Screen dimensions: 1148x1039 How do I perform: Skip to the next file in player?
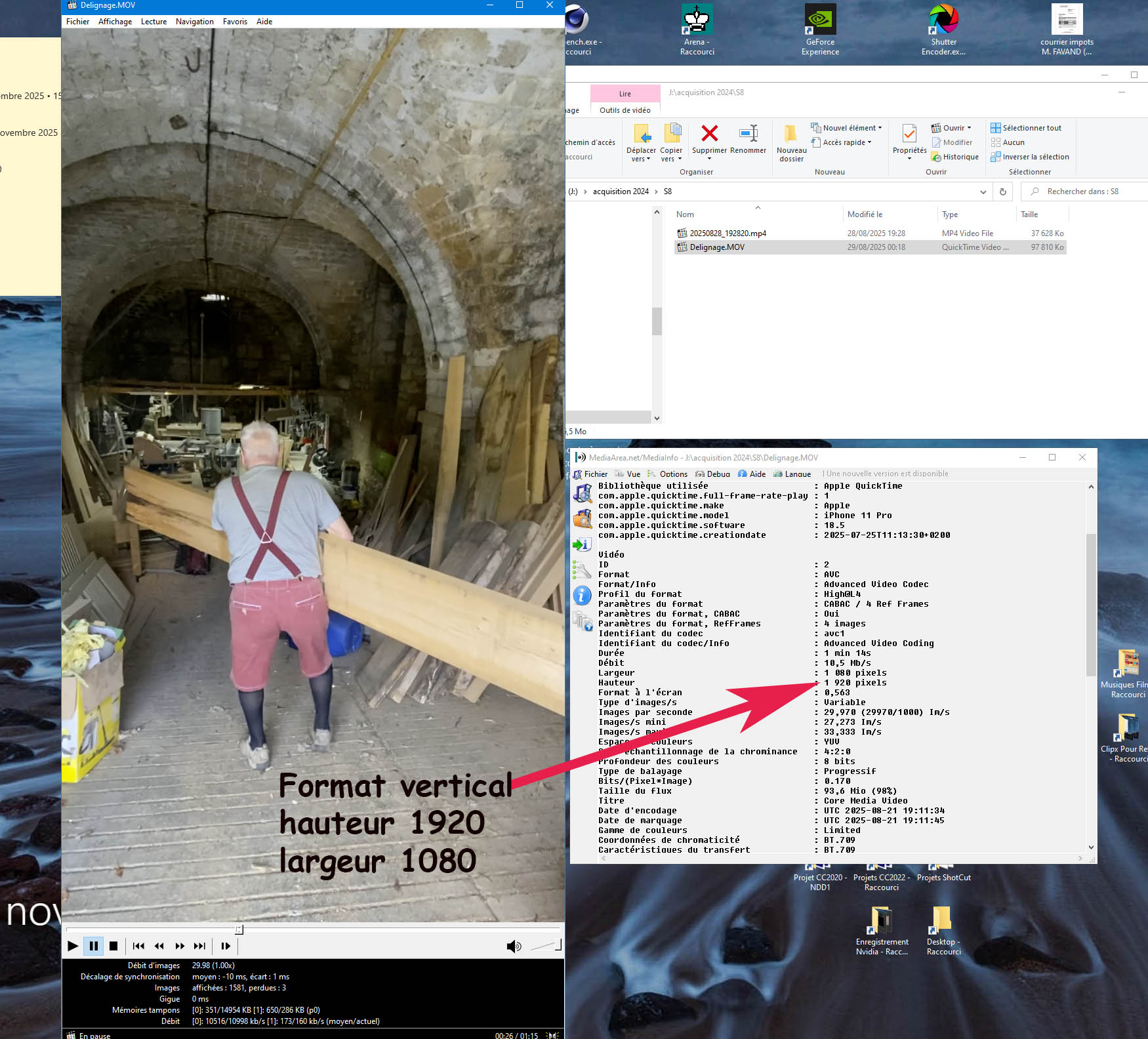199,946
